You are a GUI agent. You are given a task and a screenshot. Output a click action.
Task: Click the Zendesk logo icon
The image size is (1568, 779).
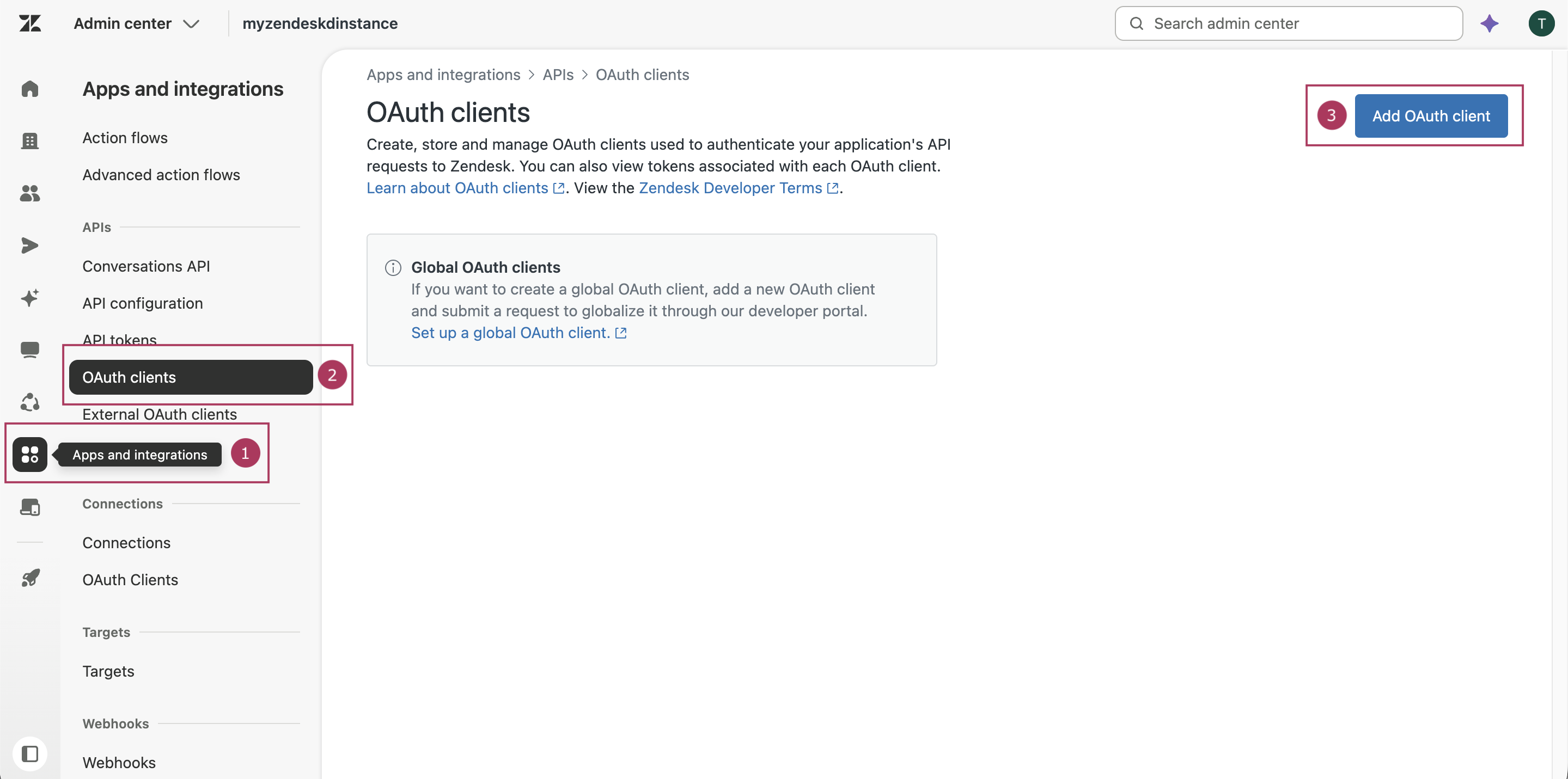[30, 23]
